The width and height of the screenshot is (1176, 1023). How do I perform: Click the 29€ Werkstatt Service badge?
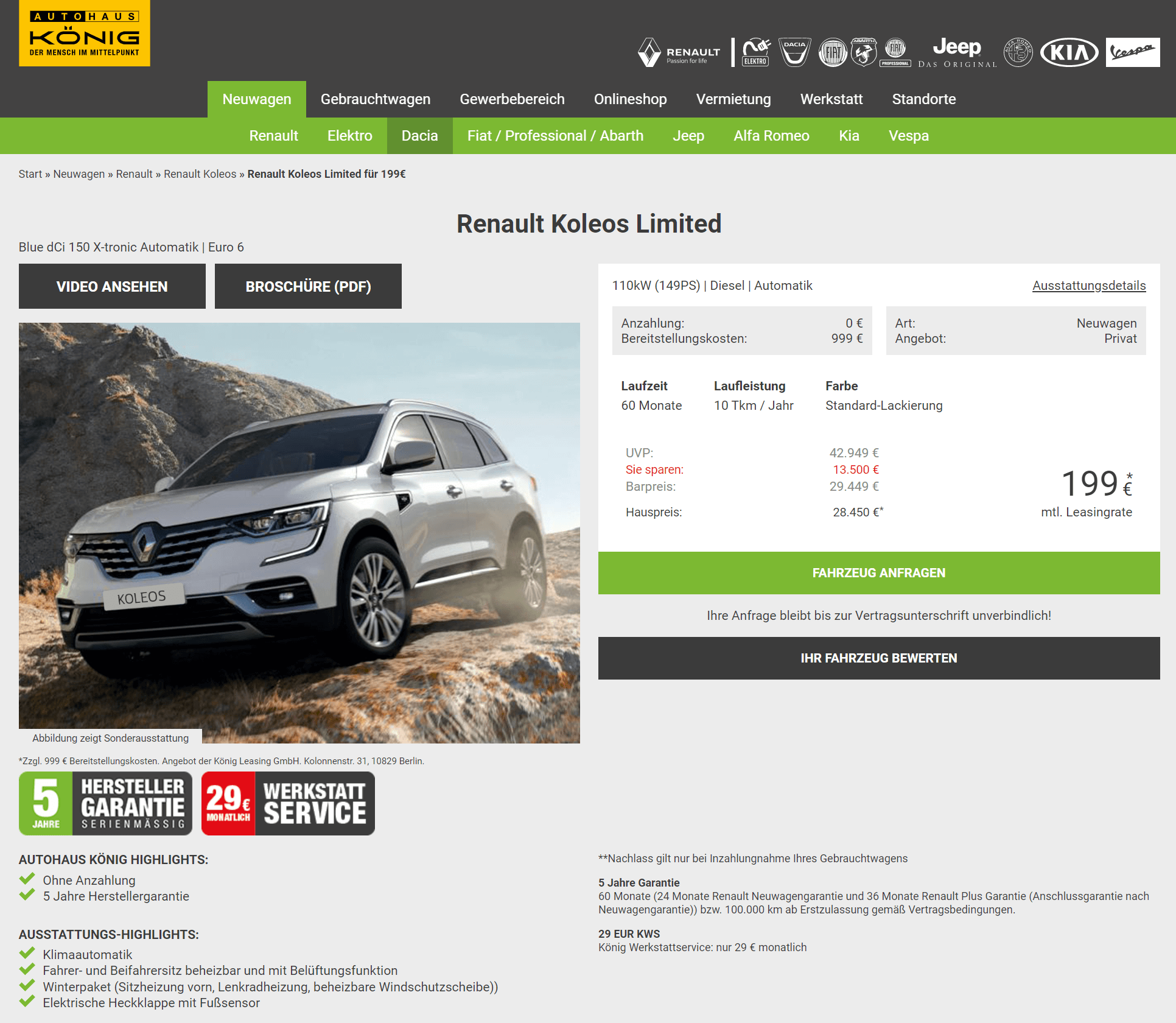click(288, 804)
